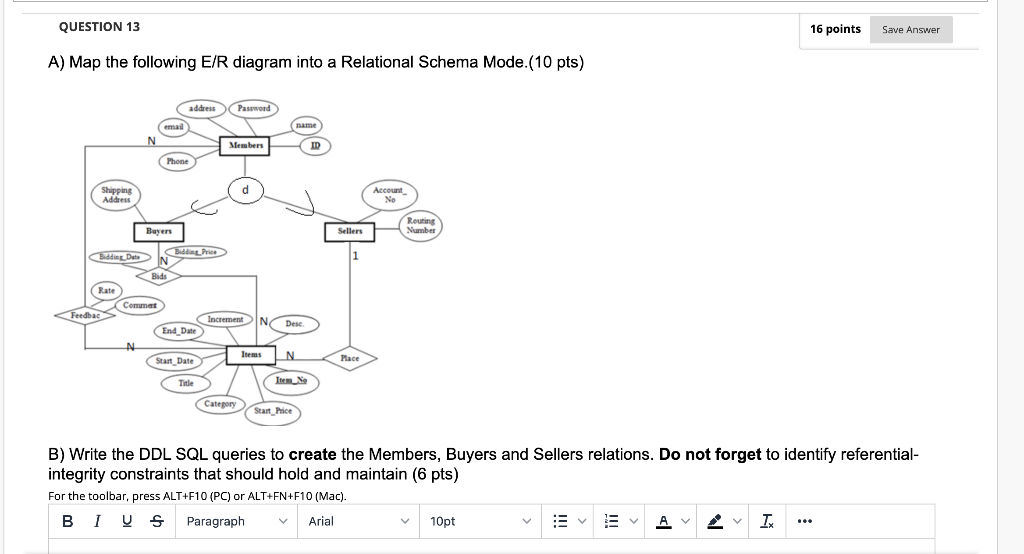1024x554 pixels.
Task: Expand bullet list style options arrow
Action: [582, 521]
